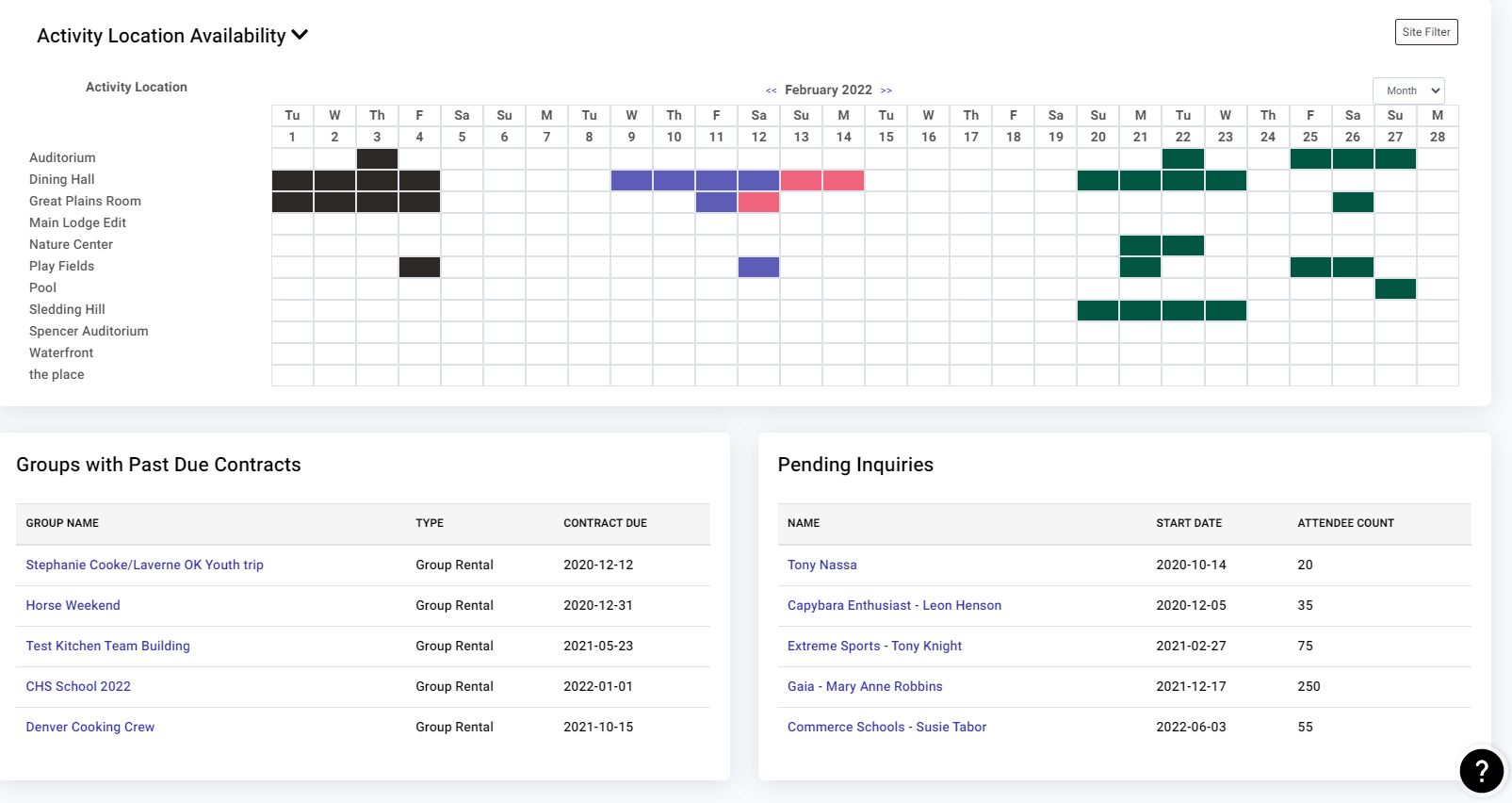The height and width of the screenshot is (803, 1512).
Task: Click Great Plains Room purple block Feb 11
Action: coord(716,202)
